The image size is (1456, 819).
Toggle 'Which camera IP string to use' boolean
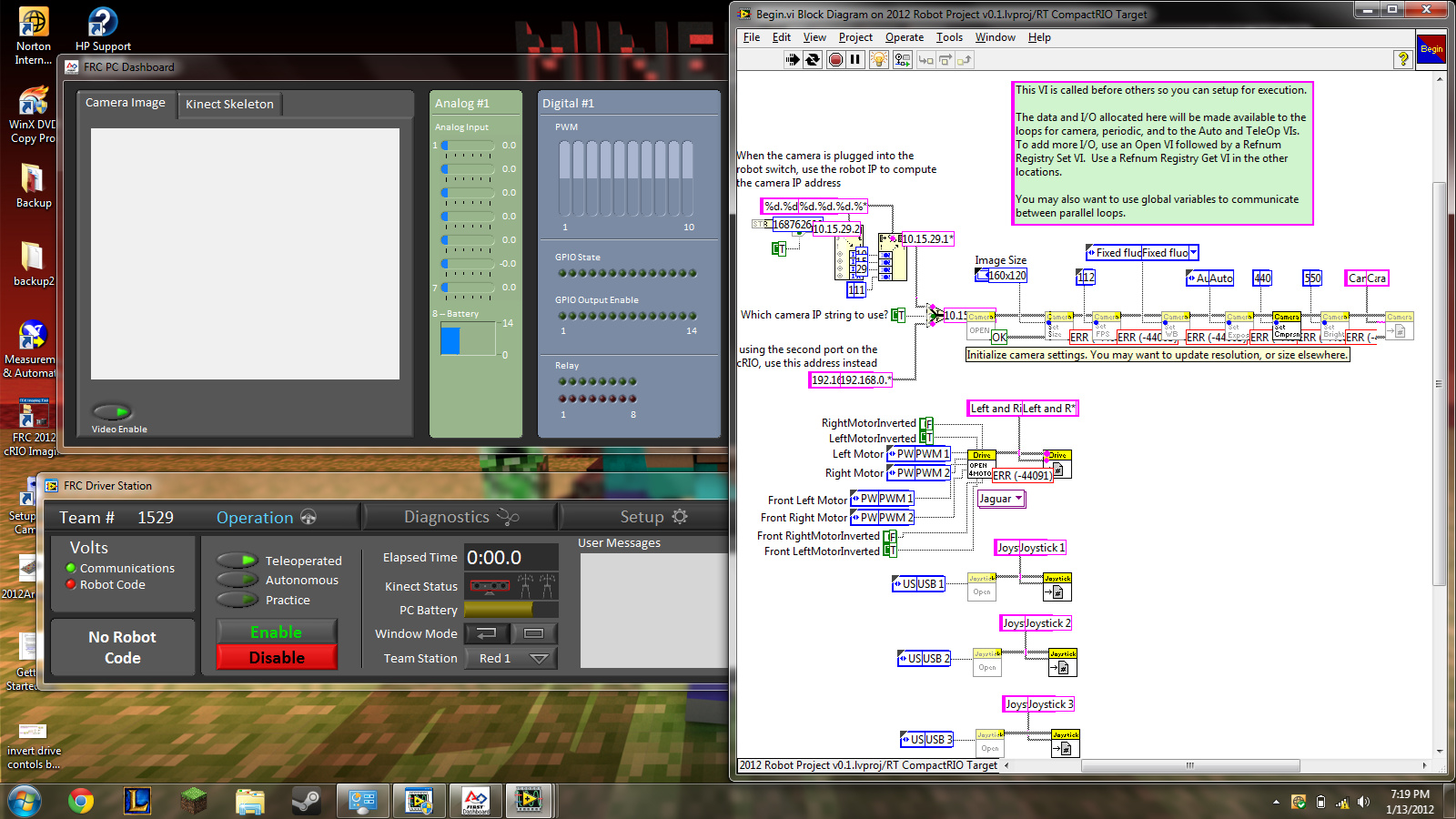point(897,315)
